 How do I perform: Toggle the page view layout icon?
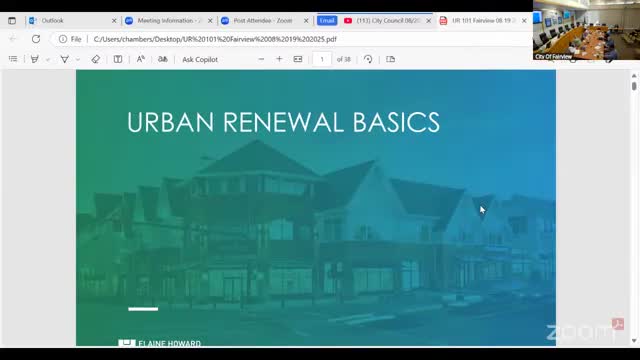[391, 59]
